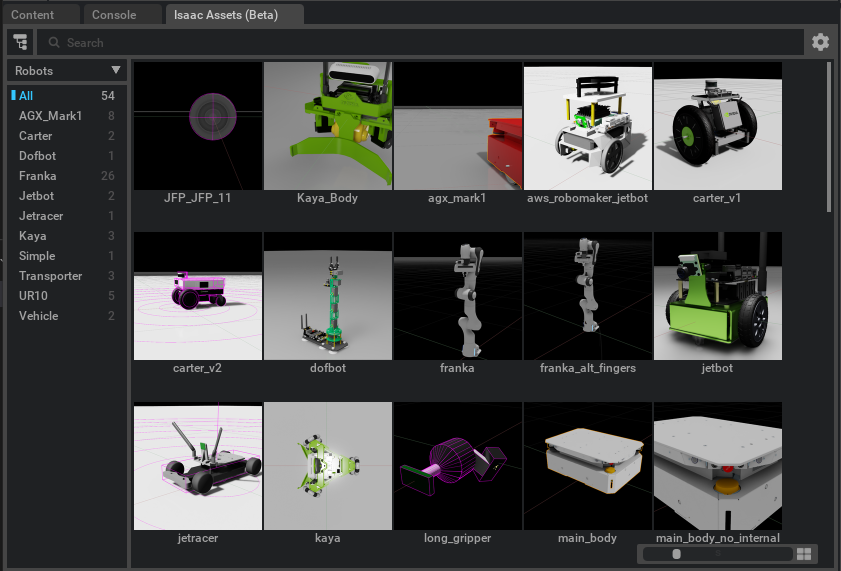841x571 pixels.
Task: Select the AGX_Mark1 category
Action: (51, 116)
